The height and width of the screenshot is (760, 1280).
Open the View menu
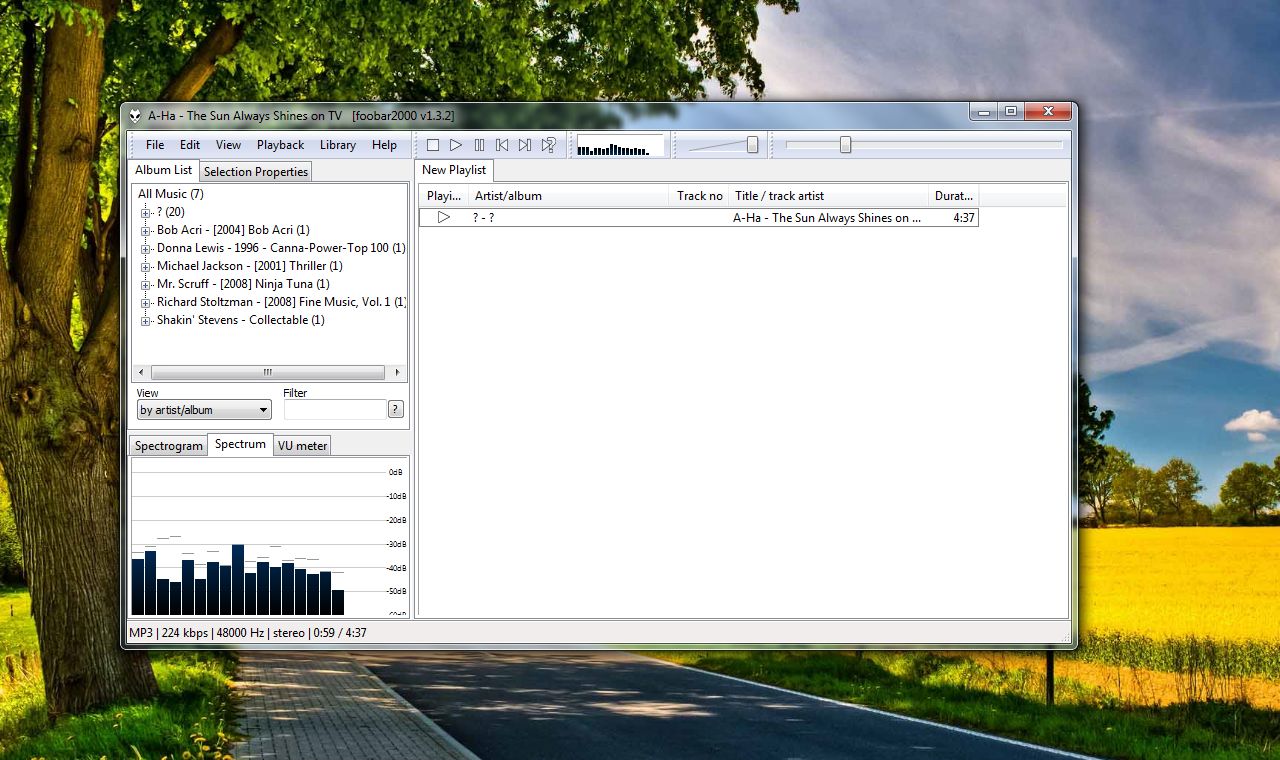pyautogui.click(x=228, y=145)
